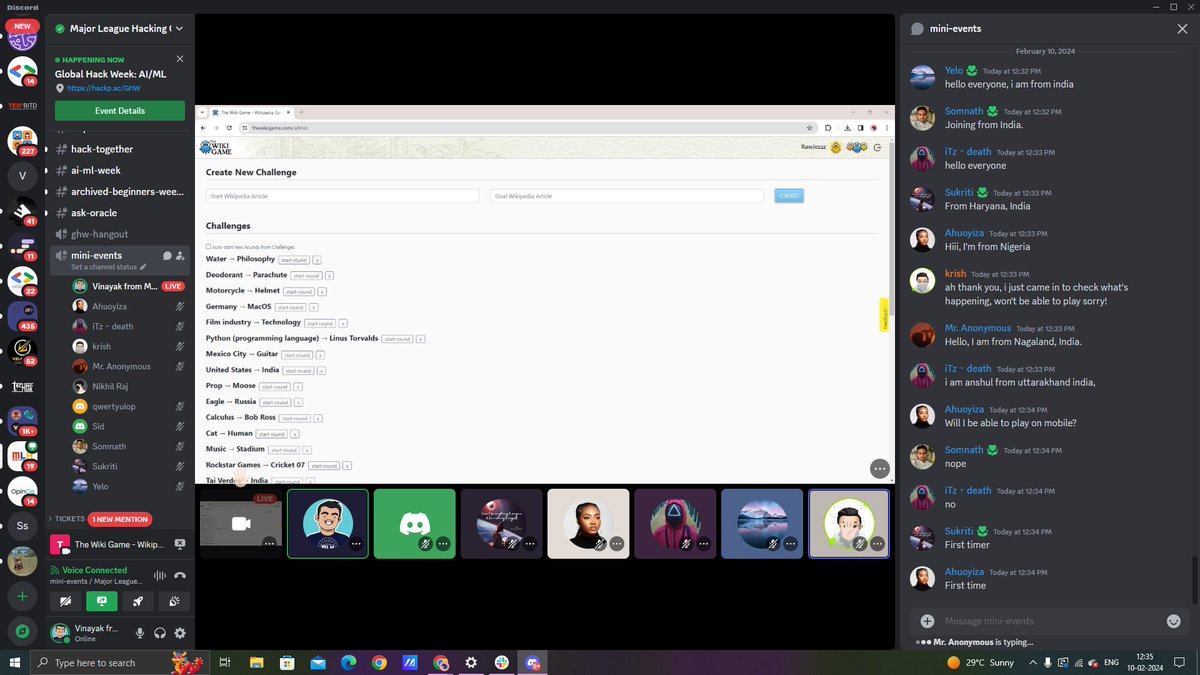This screenshot has height=675, width=1200.
Task: Dismiss the Global Hack Week event banner
Action: pyautogui.click(x=180, y=59)
